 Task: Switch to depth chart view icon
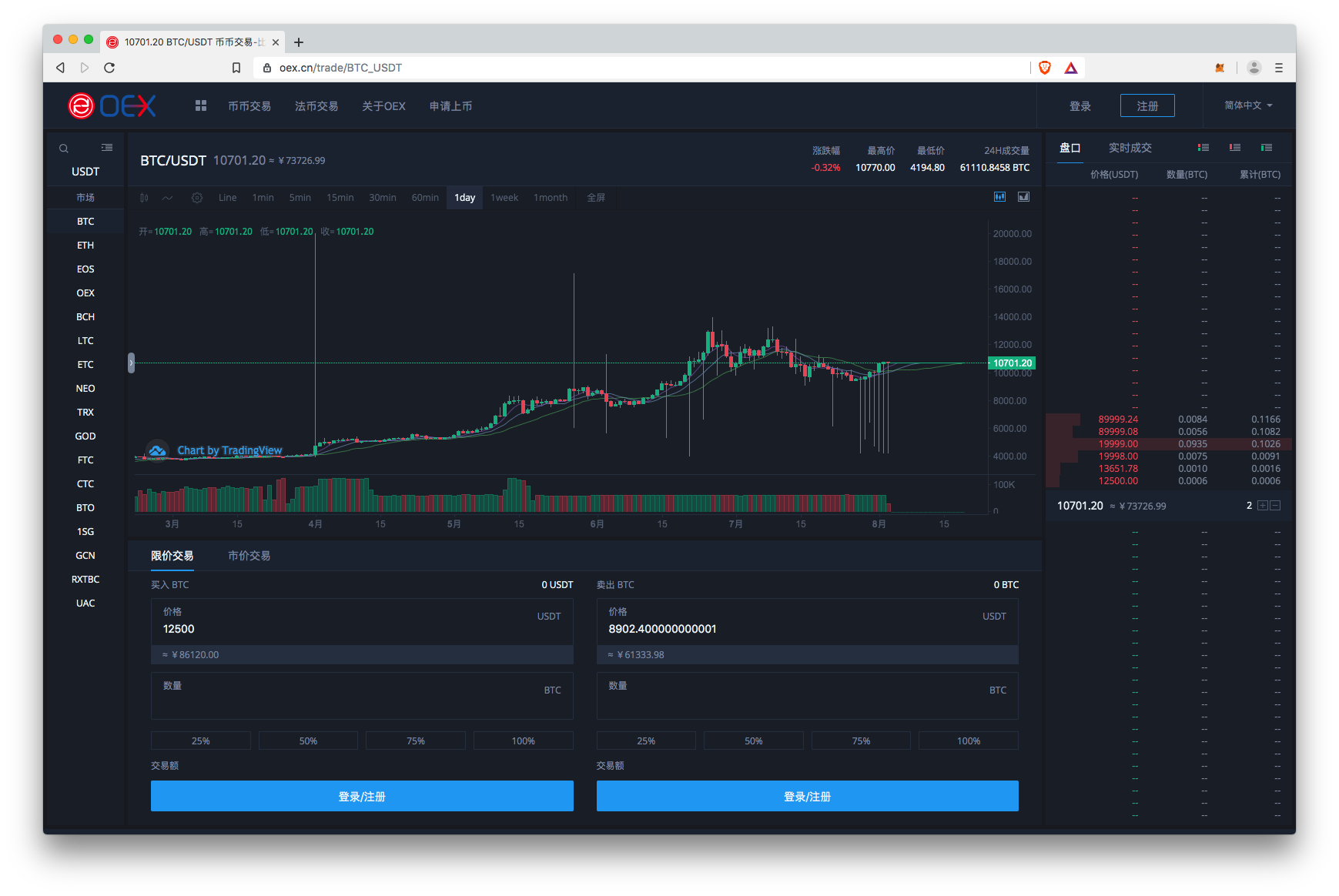tap(1024, 197)
